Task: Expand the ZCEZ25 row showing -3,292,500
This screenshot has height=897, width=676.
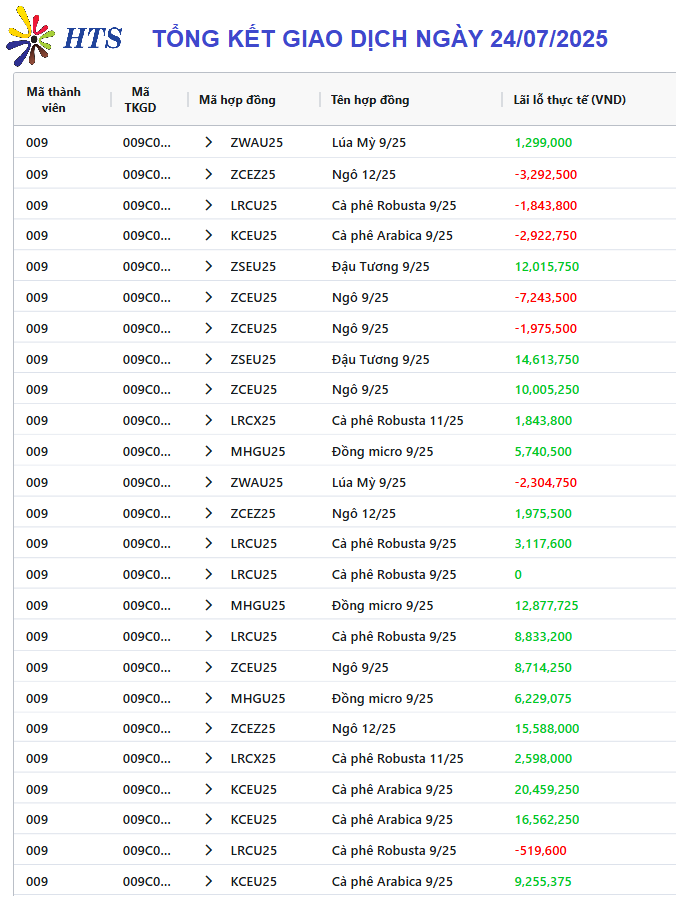Action: [x=209, y=174]
